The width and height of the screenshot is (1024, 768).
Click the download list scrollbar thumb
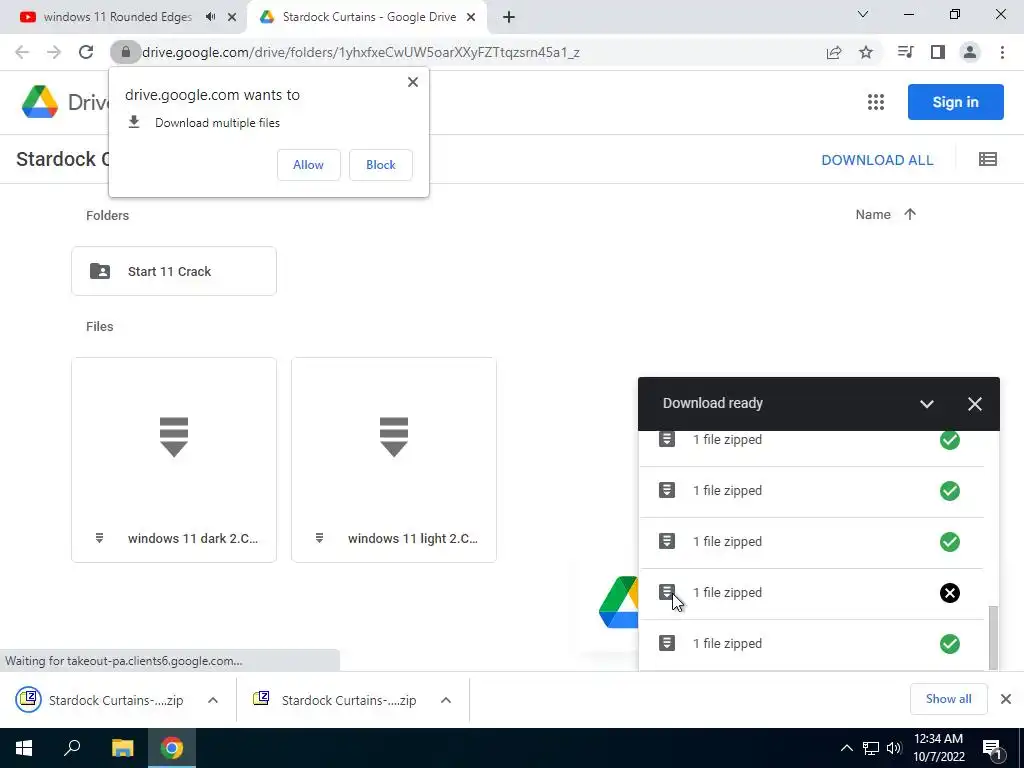point(993,637)
